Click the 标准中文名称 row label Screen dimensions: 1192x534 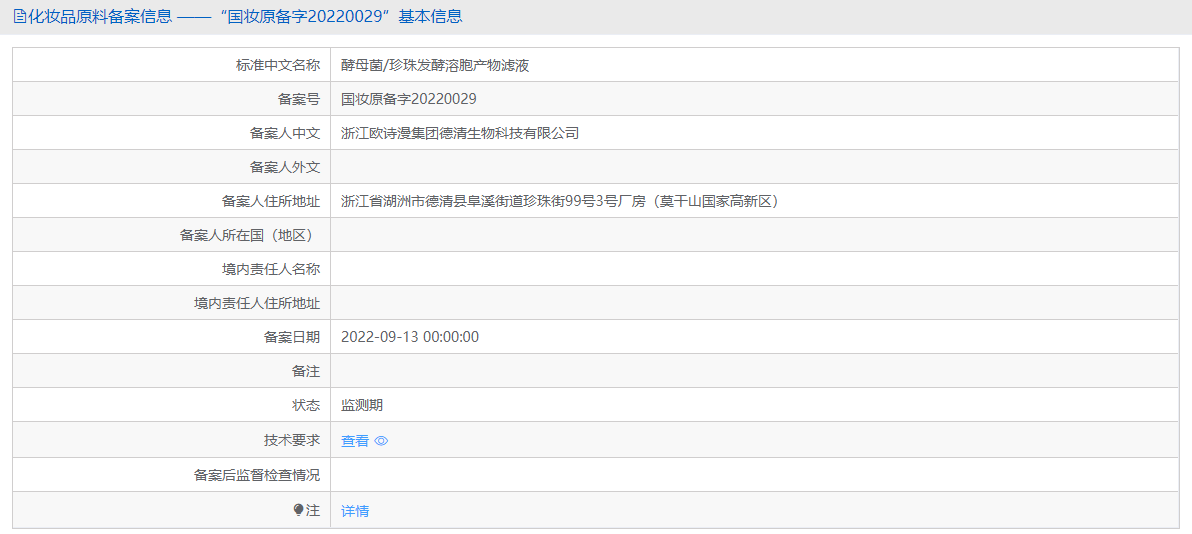point(278,65)
